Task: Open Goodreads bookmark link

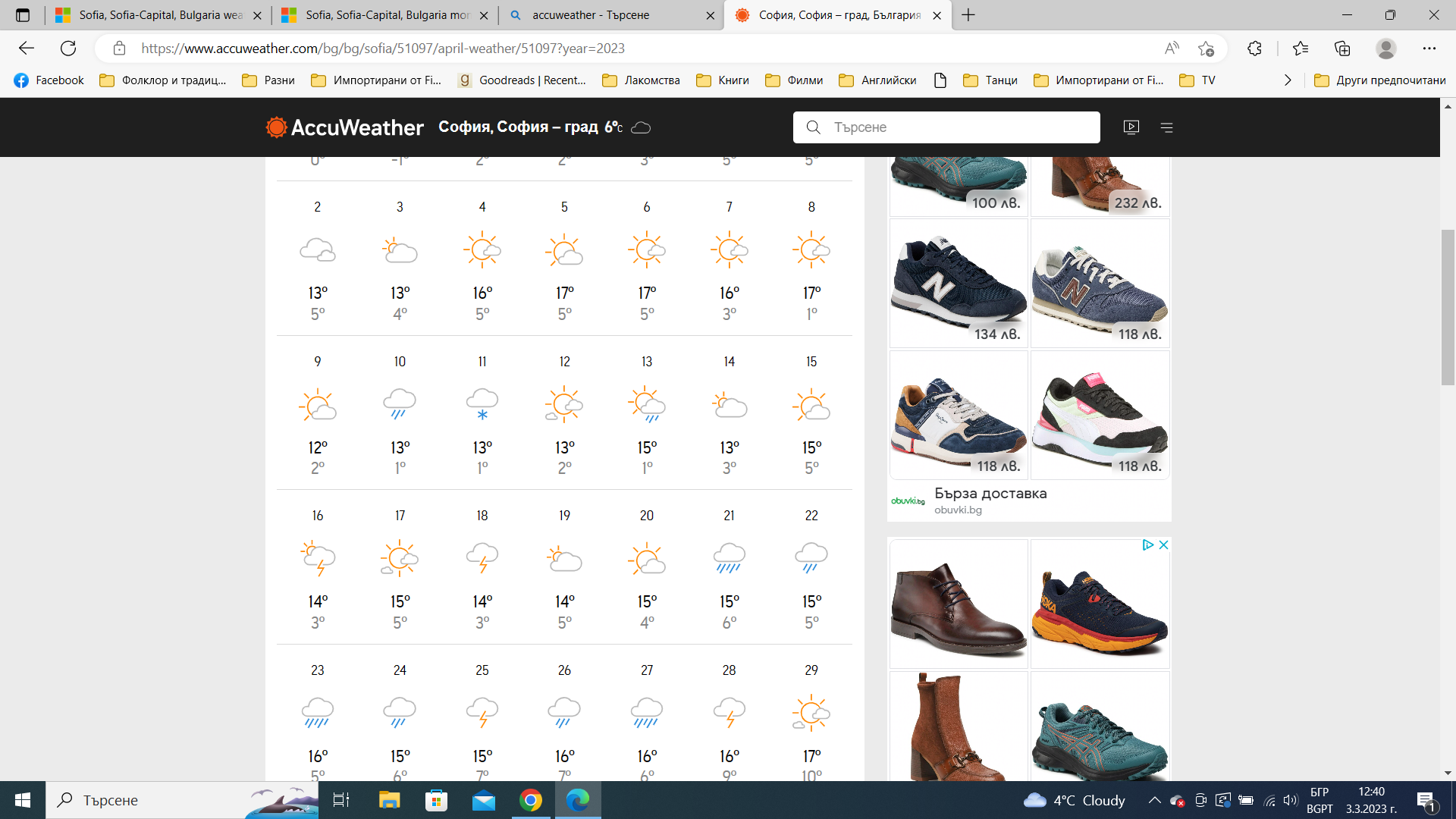Action: [523, 80]
